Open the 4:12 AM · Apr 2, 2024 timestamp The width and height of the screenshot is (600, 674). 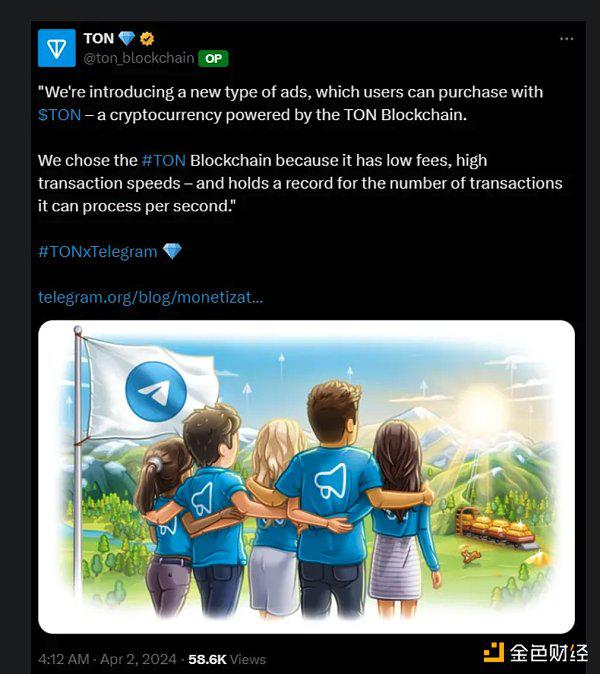click(x=107, y=659)
